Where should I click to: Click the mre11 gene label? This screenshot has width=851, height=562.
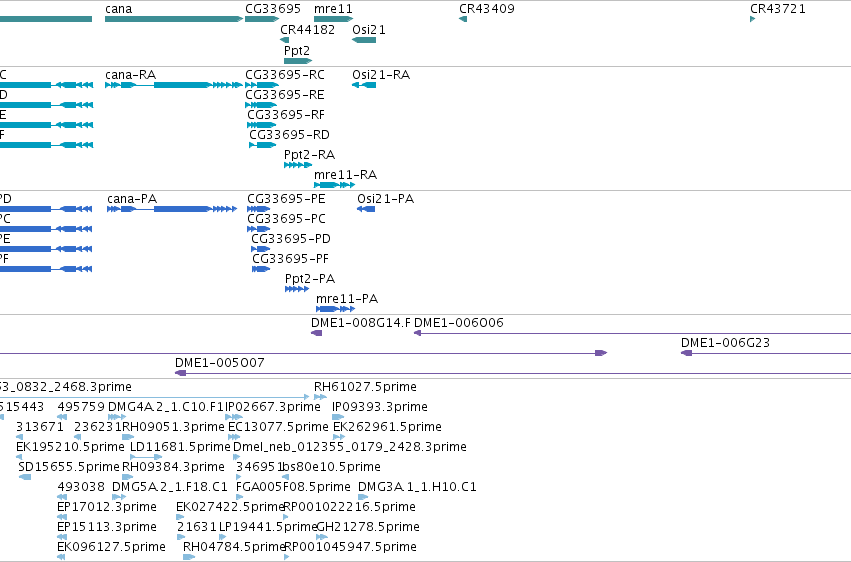coord(333,9)
